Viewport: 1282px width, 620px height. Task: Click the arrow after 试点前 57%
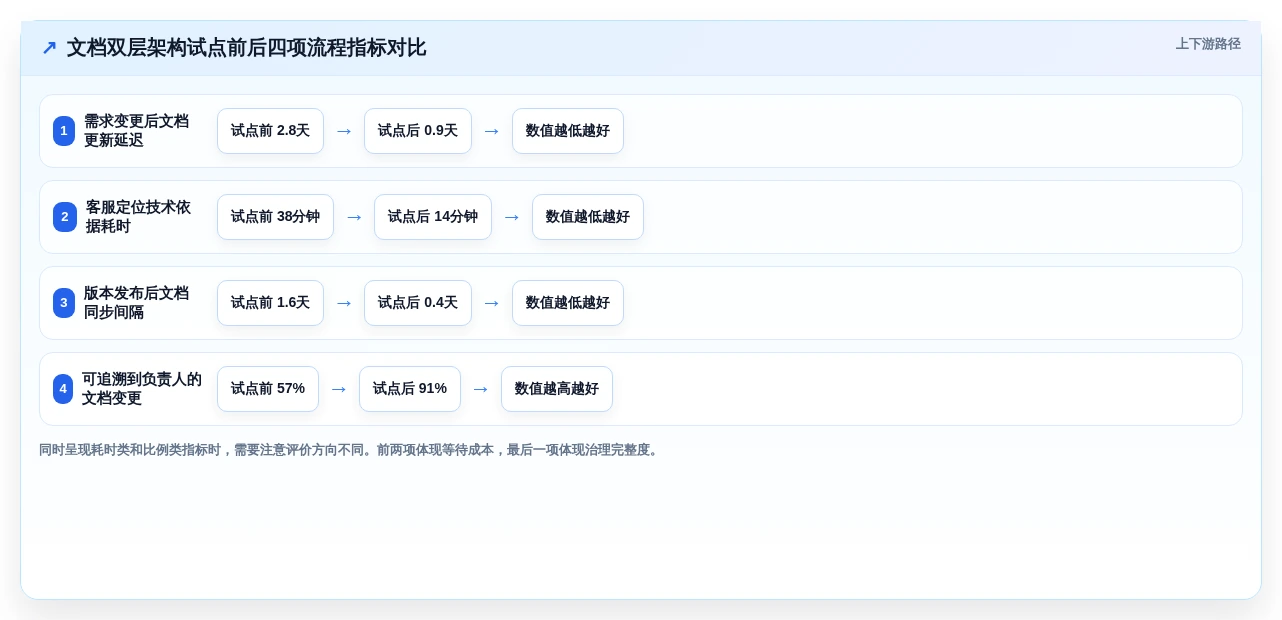339,389
